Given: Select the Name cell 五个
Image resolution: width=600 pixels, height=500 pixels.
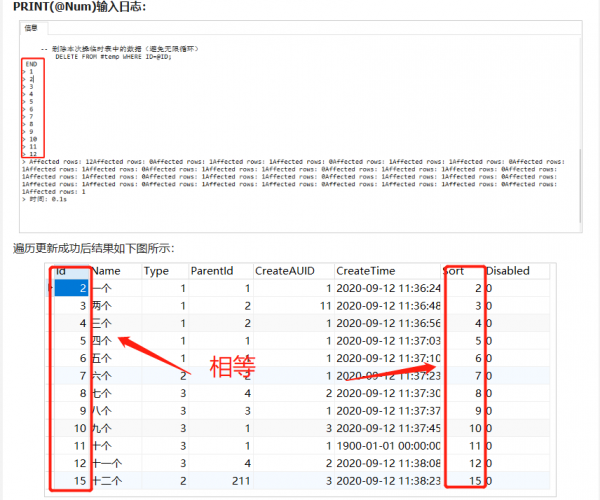Looking at the screenshot, I should click(116, 358).
